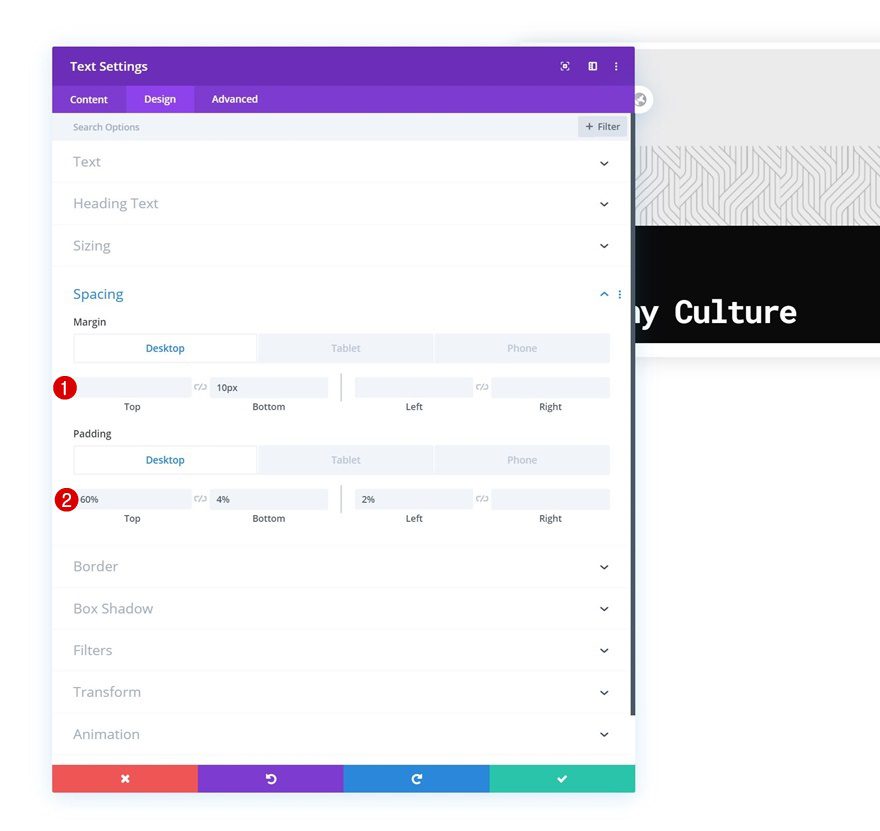Click the preview icon in the title bar
The height and width of the screenshot is (831, 880).
point(564,66)
